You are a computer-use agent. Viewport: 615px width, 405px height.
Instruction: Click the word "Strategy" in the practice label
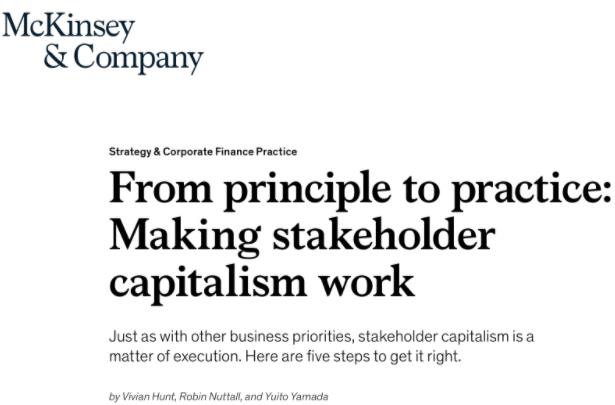tap(131, 151)
